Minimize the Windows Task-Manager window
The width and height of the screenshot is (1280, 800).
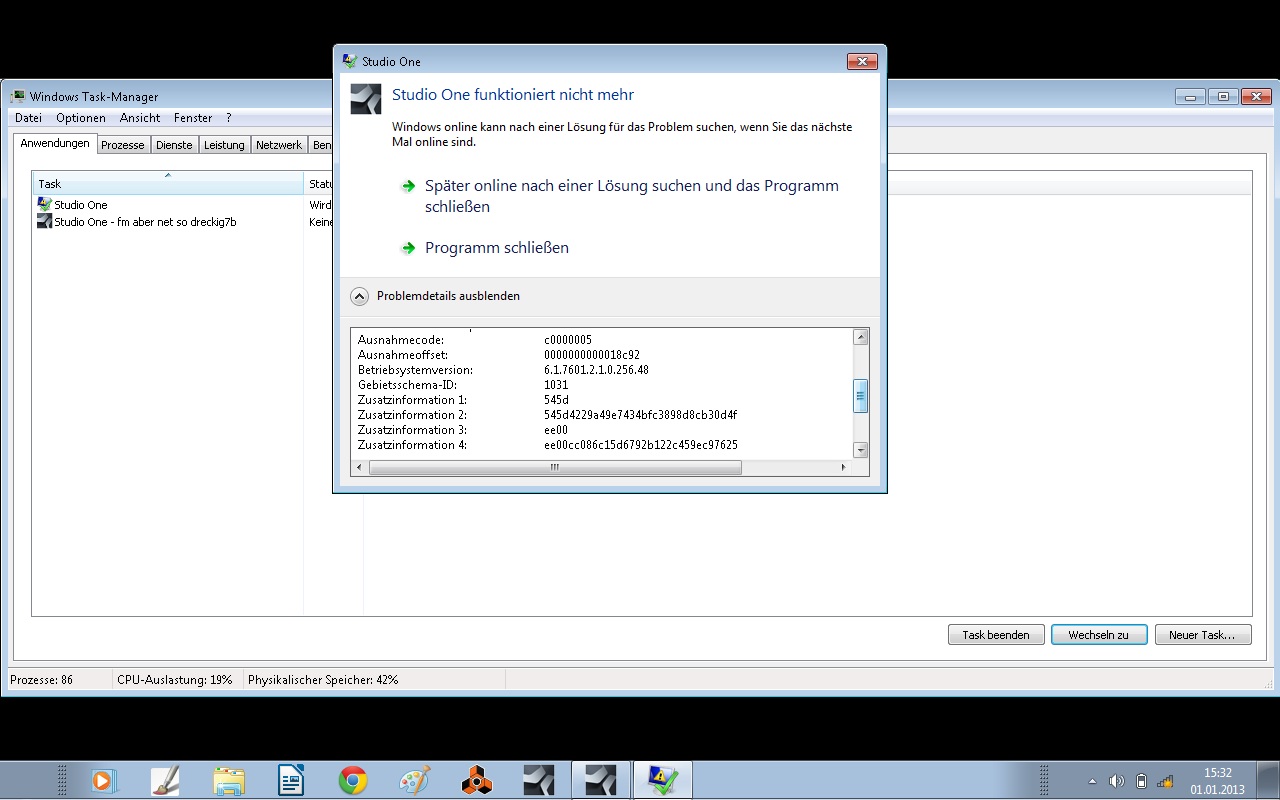(x=1190, y=97)
